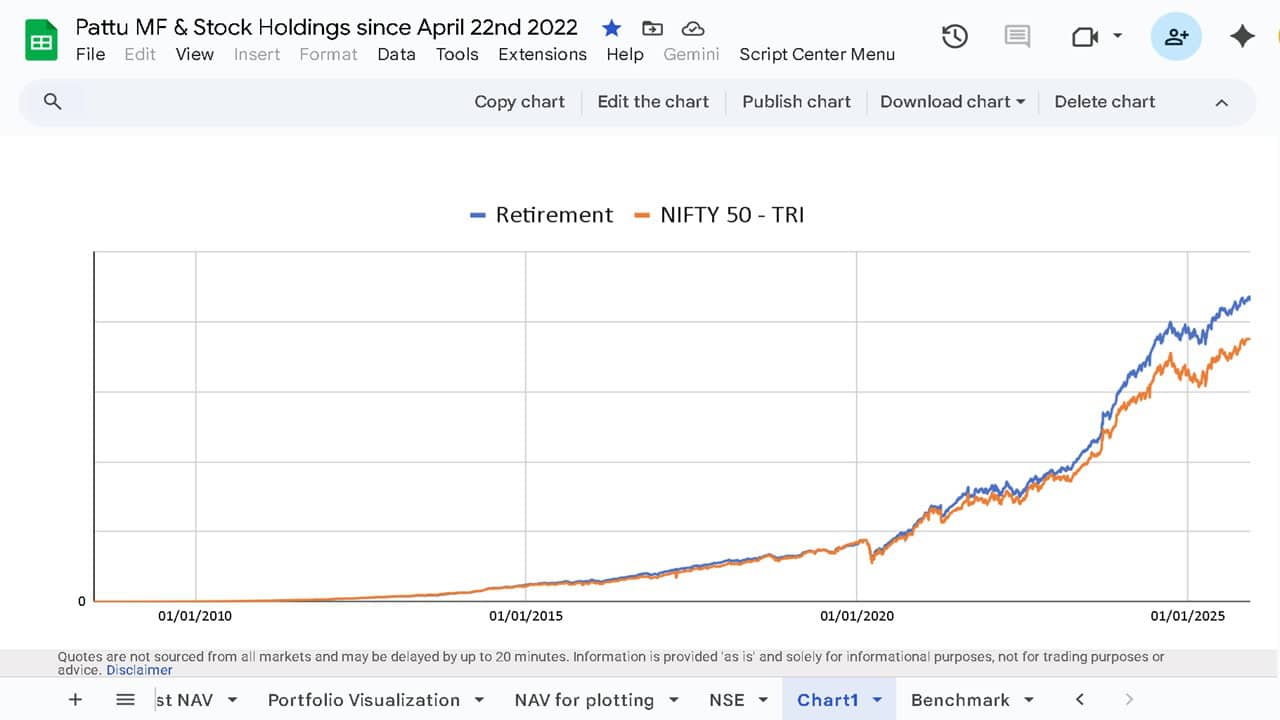The height and width of the screenshot is (720, 1280).
Task: Check the cloud save status
Action: point(692,29)
